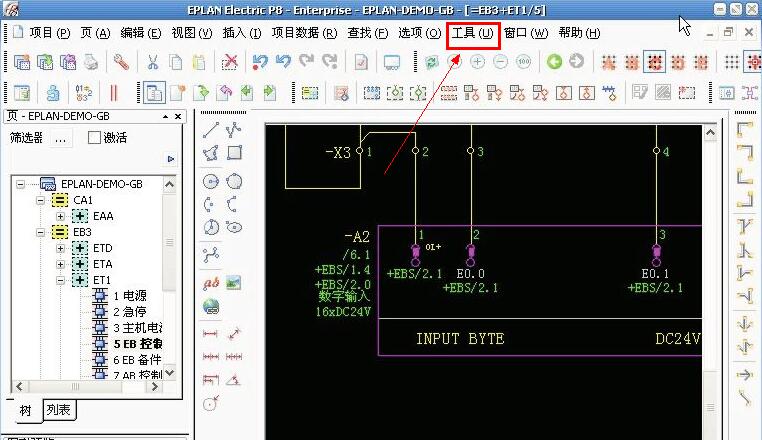Select the Ellipse drawing tool
This screenshot has width=762, height=440.
pos(234,227)
